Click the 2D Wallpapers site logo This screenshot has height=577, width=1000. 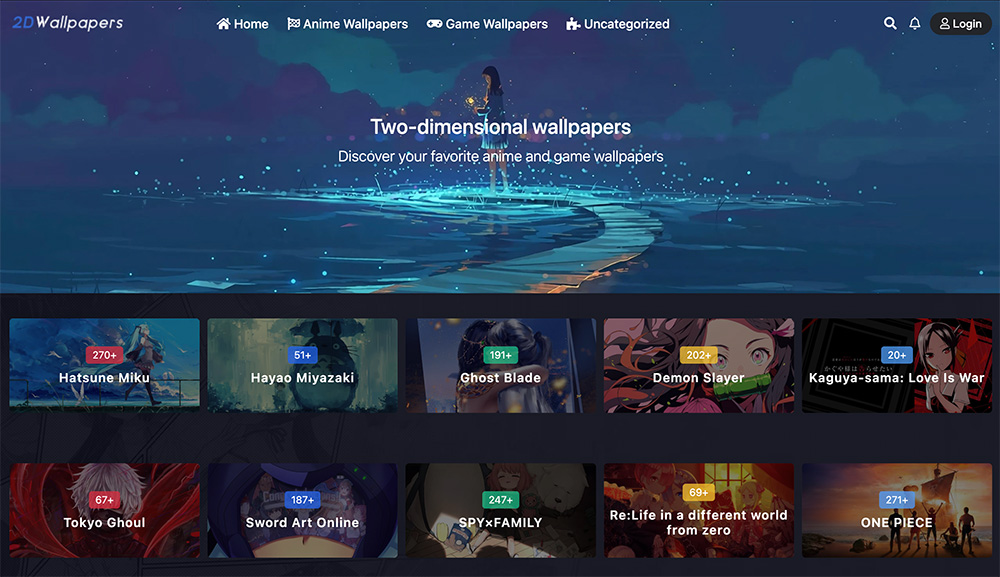click(68, 23)
